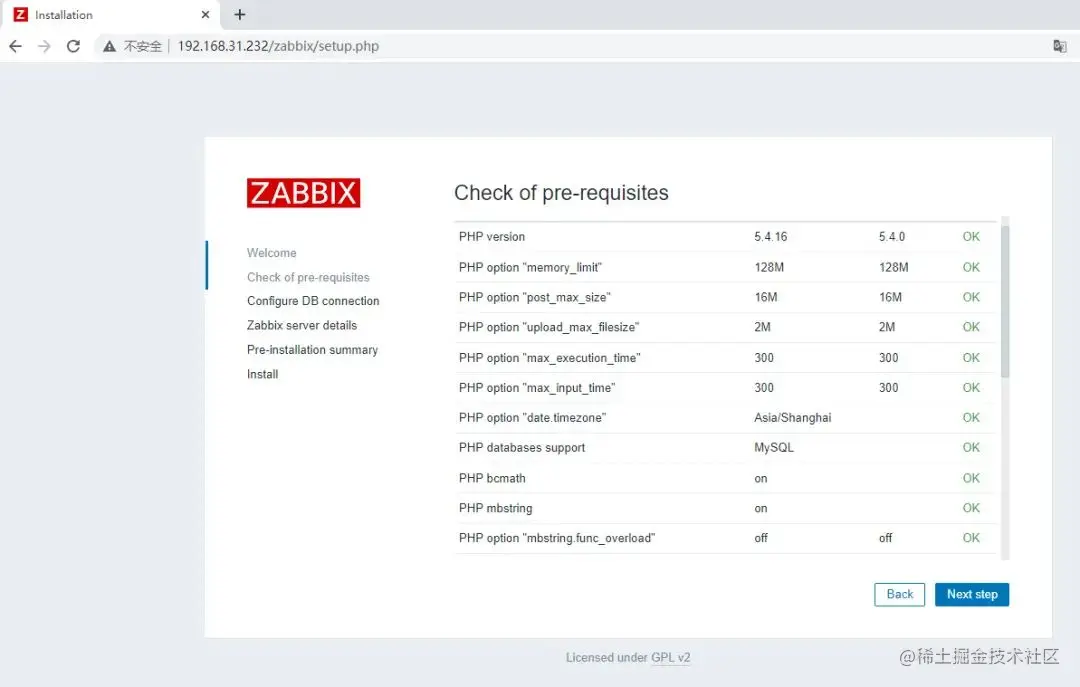Click the "PHP databases support" label

pos(521,447)
